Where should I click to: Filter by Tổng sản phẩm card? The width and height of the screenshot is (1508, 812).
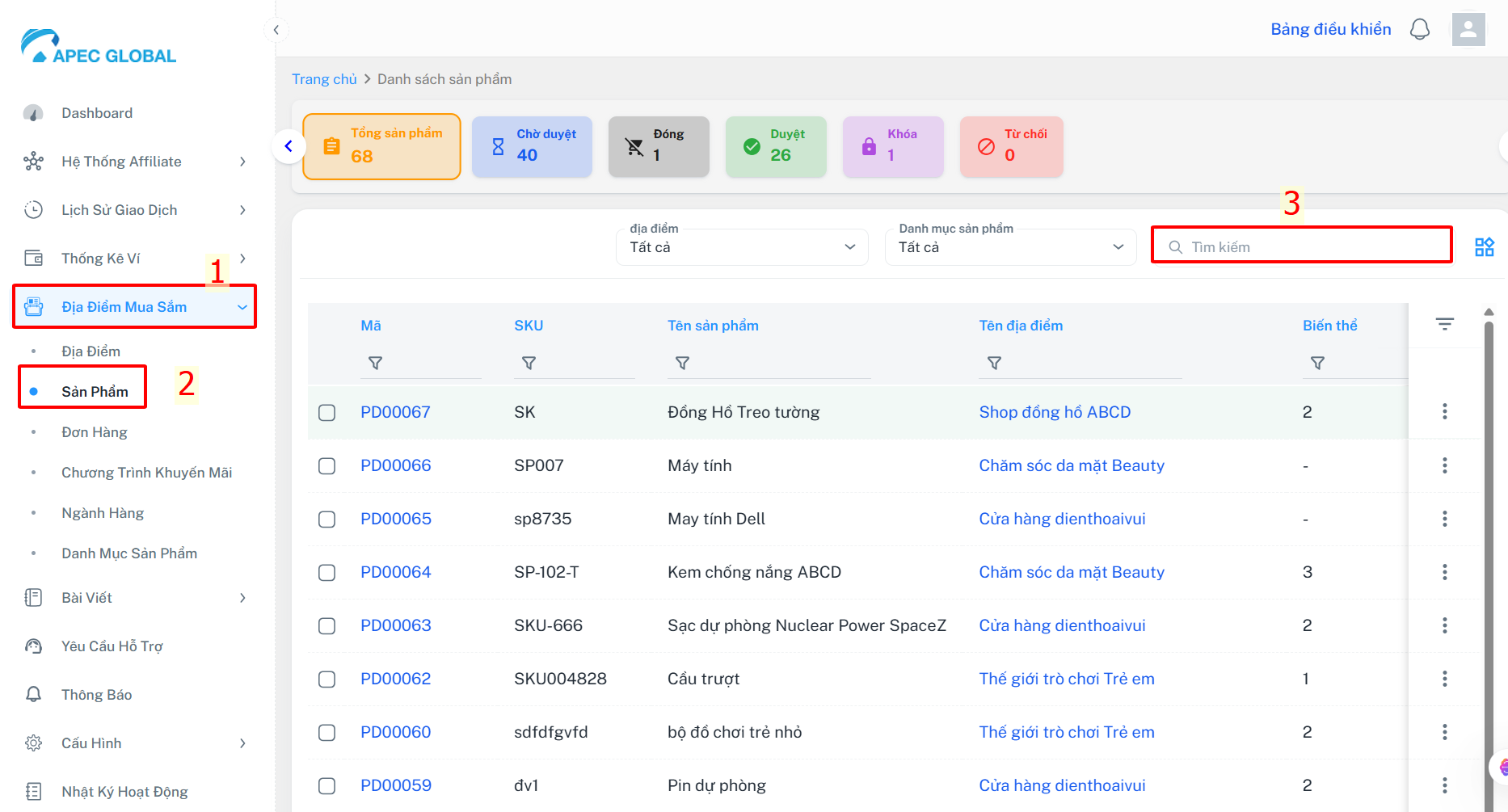pos(381,146)
